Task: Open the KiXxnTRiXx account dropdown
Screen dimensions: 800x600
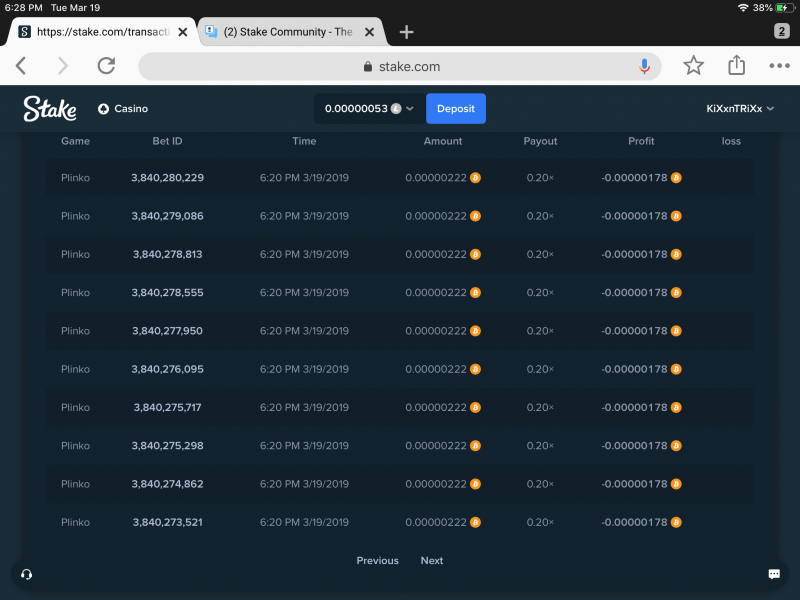Action: coord(740,109)
